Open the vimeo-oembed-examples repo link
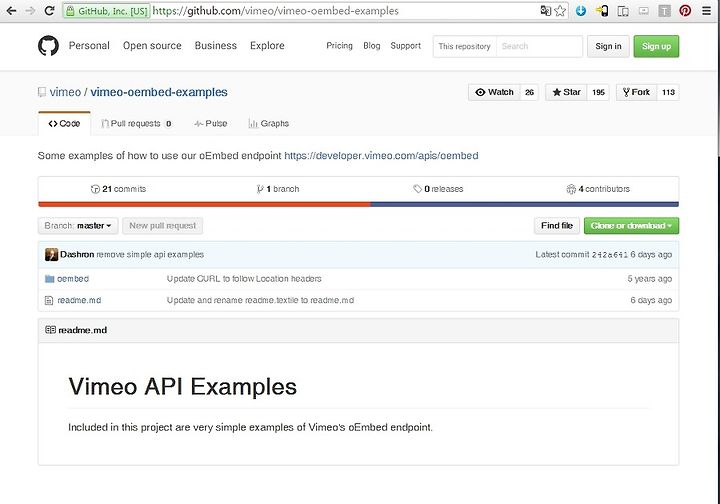Image resolution: width=720 pixels, height=504 pixels. click(x=159, y=92)
